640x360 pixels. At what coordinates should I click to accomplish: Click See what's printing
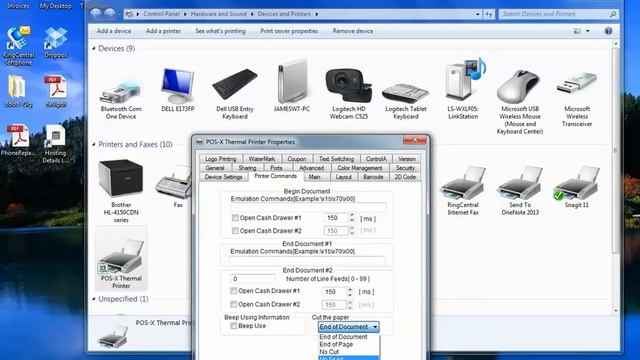click(x=220, y=31)
